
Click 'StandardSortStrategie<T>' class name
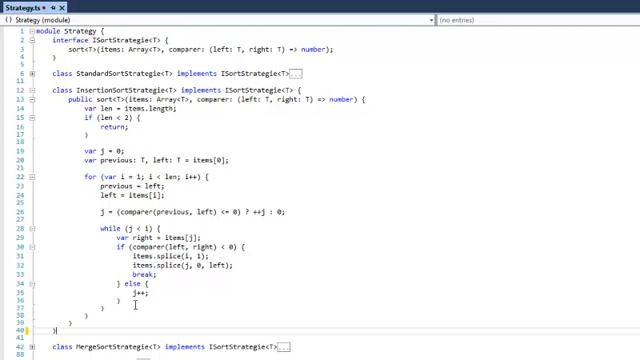(124, 74)
